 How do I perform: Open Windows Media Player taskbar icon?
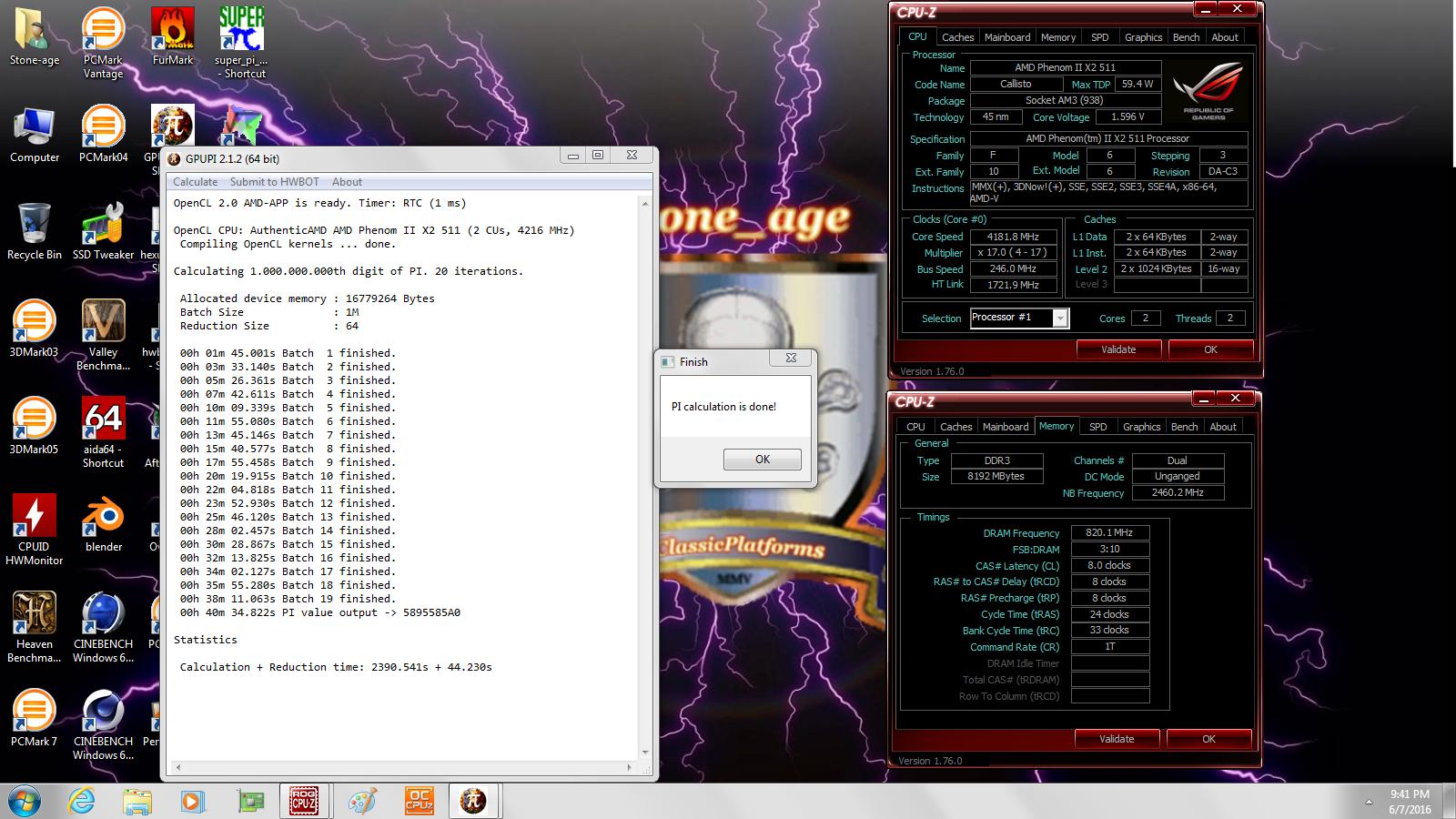pyautogui.click(x=193, y=801)
